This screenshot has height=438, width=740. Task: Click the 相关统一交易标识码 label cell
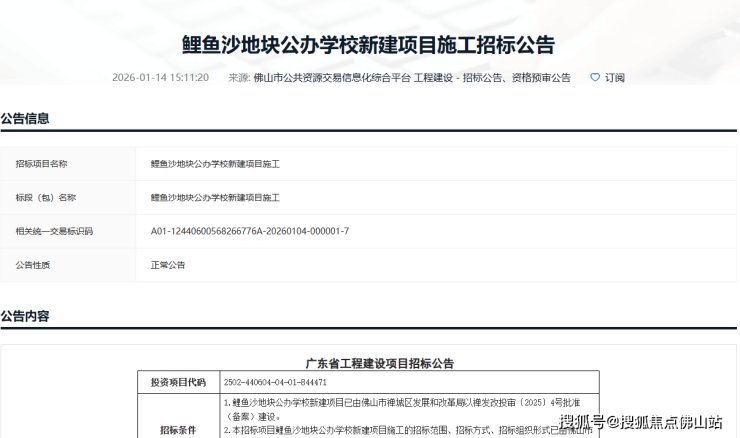point(54,231)
